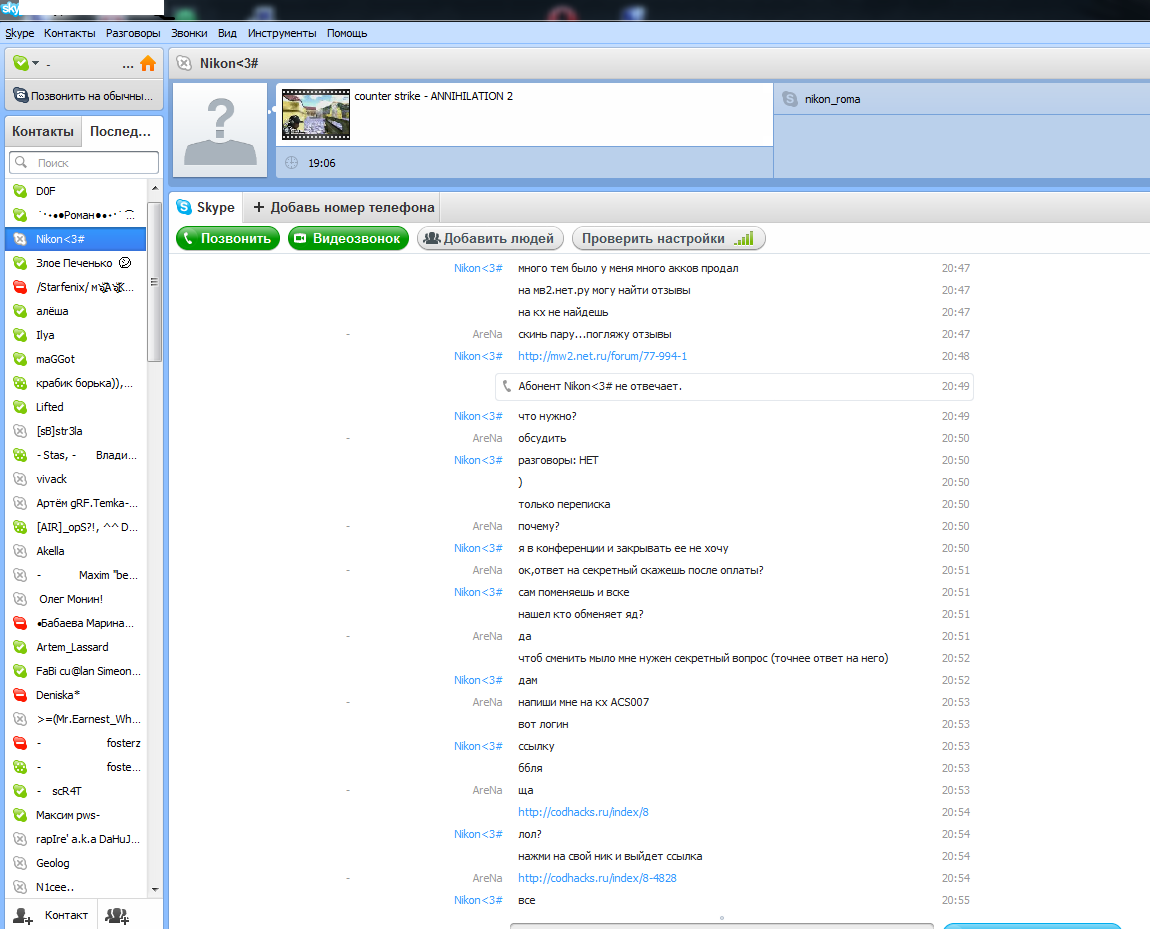Click the search magnifier icon in contacts

(x=21, y=162)
